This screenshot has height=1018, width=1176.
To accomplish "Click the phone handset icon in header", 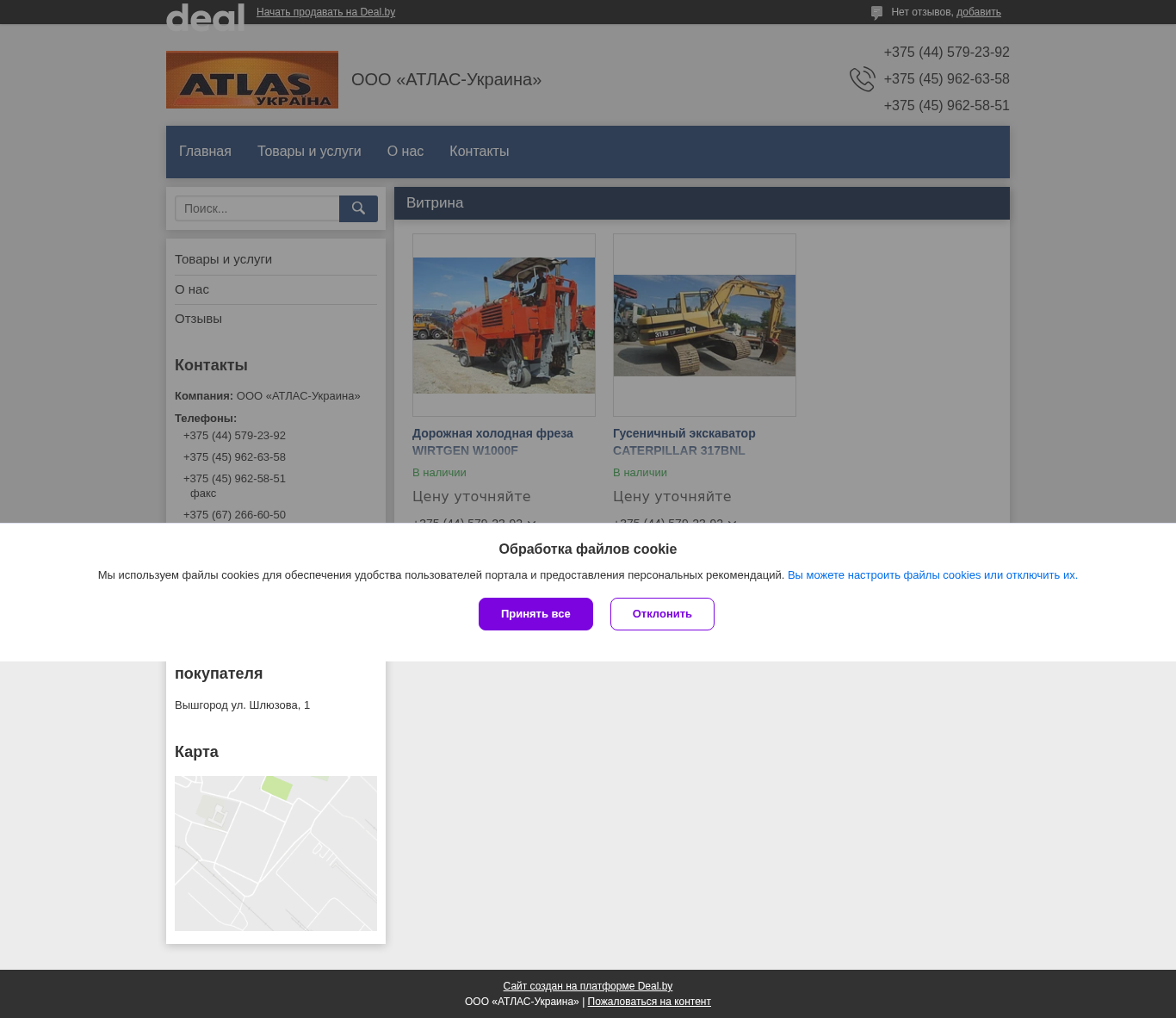I will [x=862, y=79].
